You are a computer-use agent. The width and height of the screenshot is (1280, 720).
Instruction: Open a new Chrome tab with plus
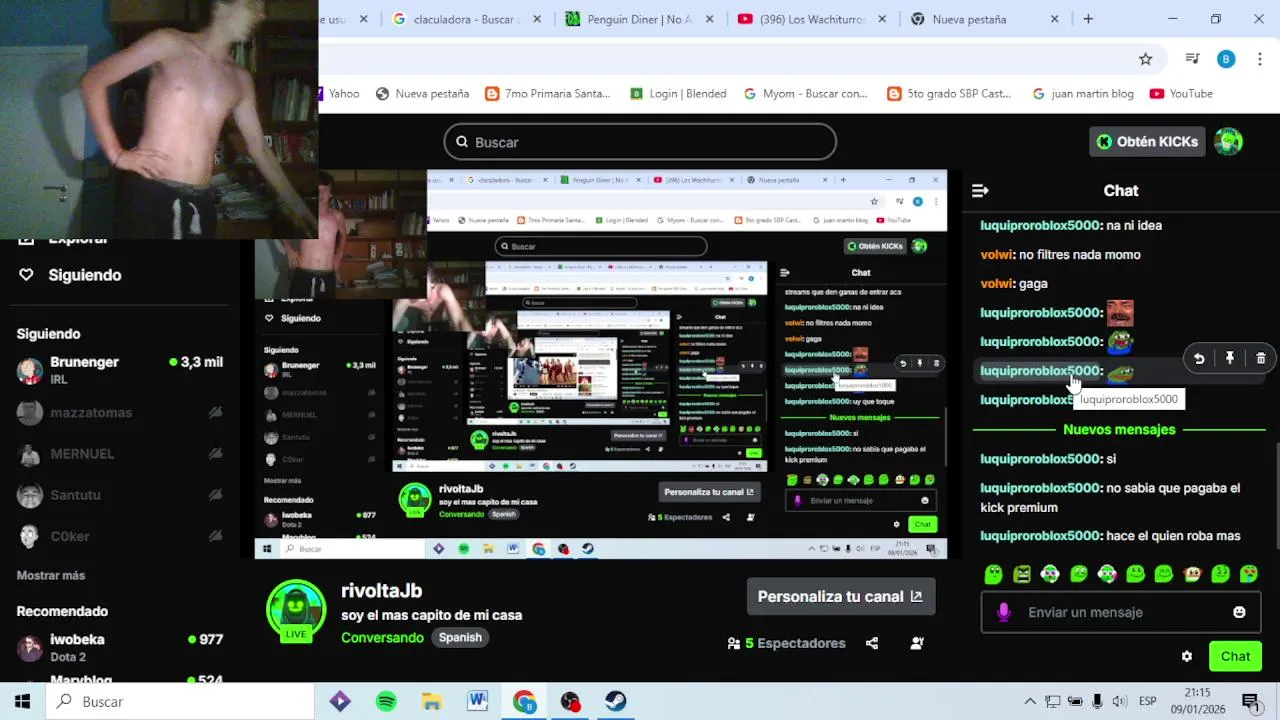(1088, 19)
